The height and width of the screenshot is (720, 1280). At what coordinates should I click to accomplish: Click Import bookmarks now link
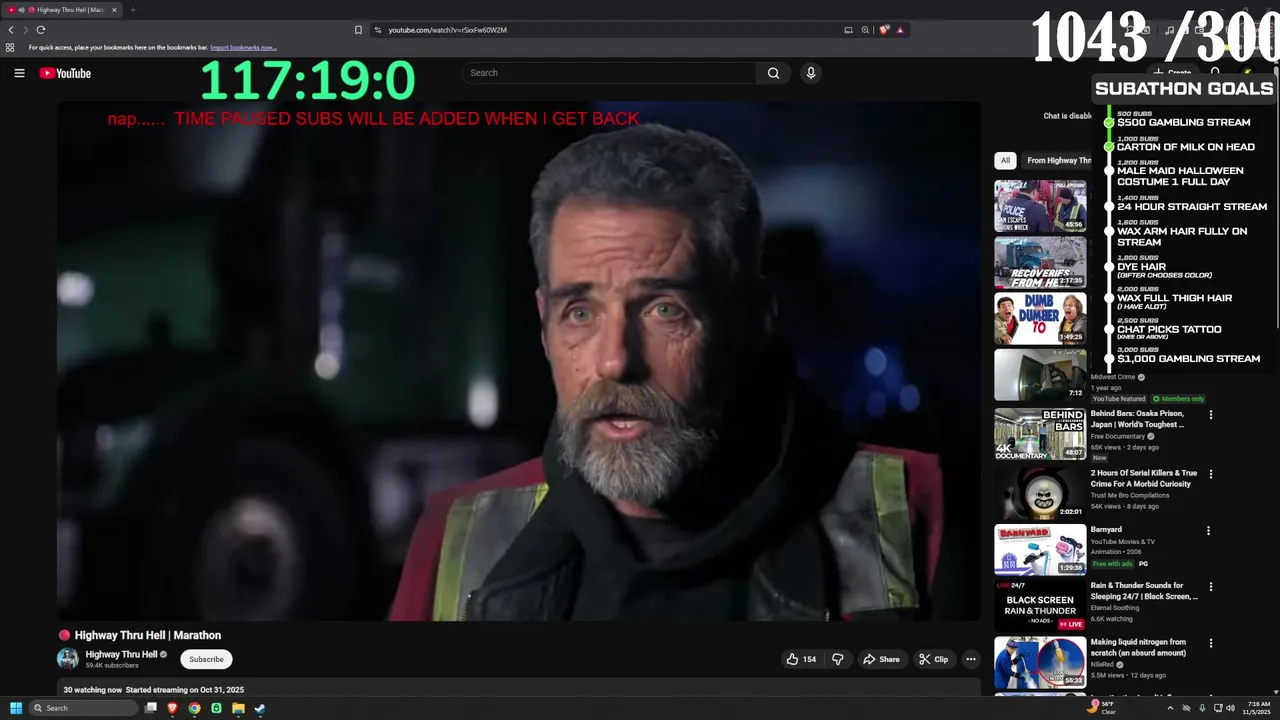[243, 47]
